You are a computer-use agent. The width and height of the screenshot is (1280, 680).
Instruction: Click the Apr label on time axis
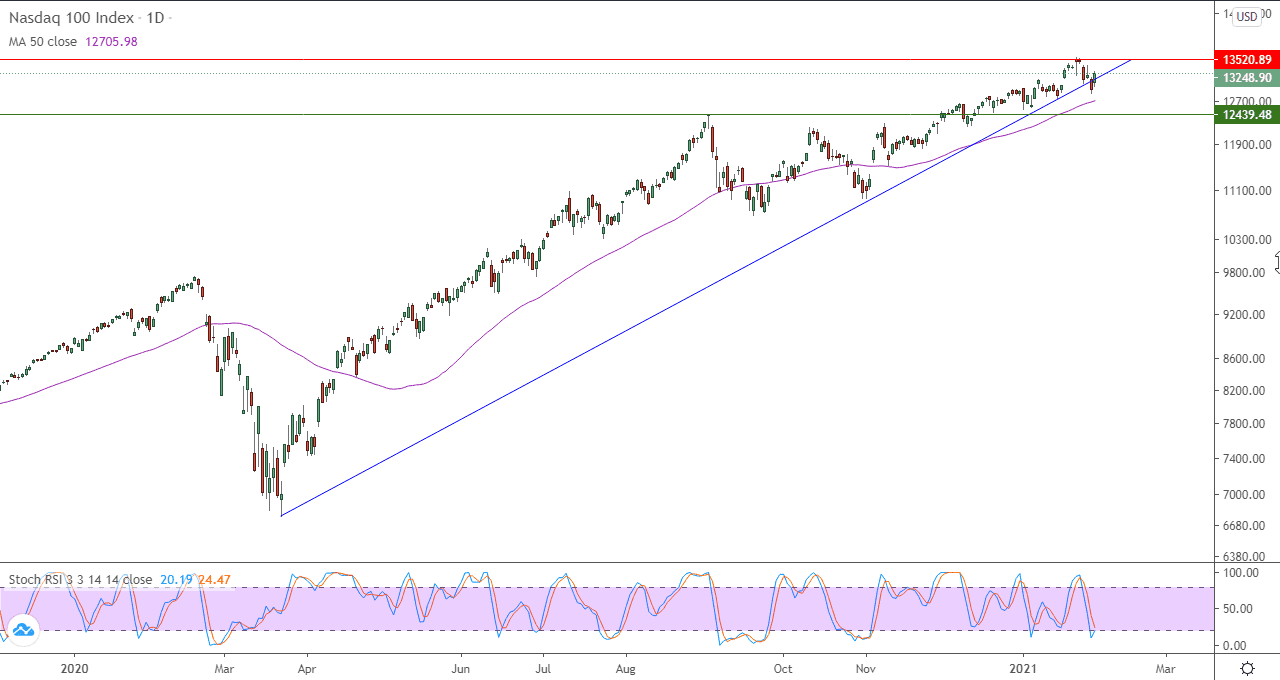pyautogui.click(x=307, y=667)
